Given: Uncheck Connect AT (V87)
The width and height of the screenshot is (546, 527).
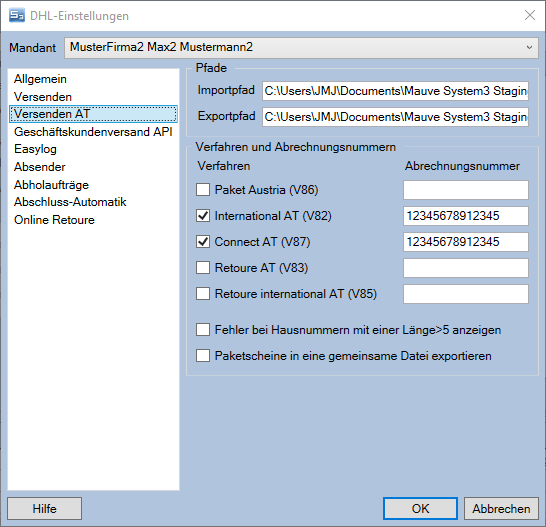Looking at the screenshot, I should [203, 242].
